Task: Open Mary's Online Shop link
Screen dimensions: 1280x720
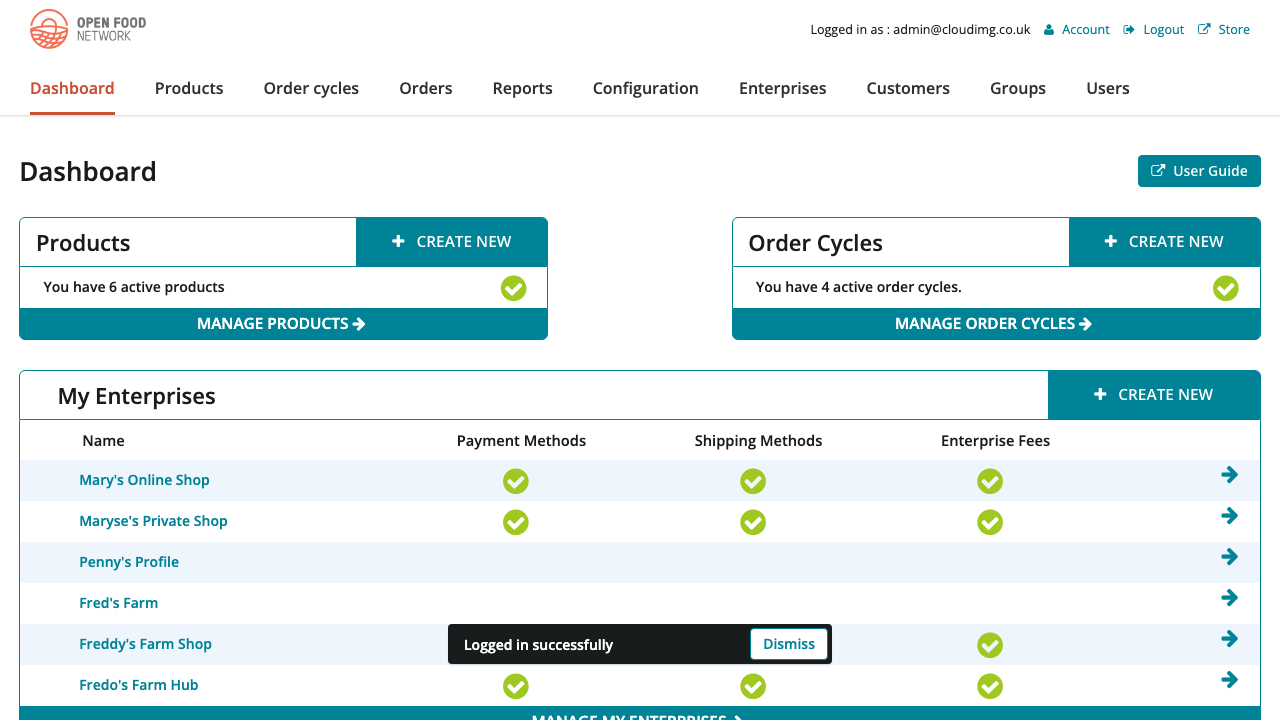Action: pos(144,480)
